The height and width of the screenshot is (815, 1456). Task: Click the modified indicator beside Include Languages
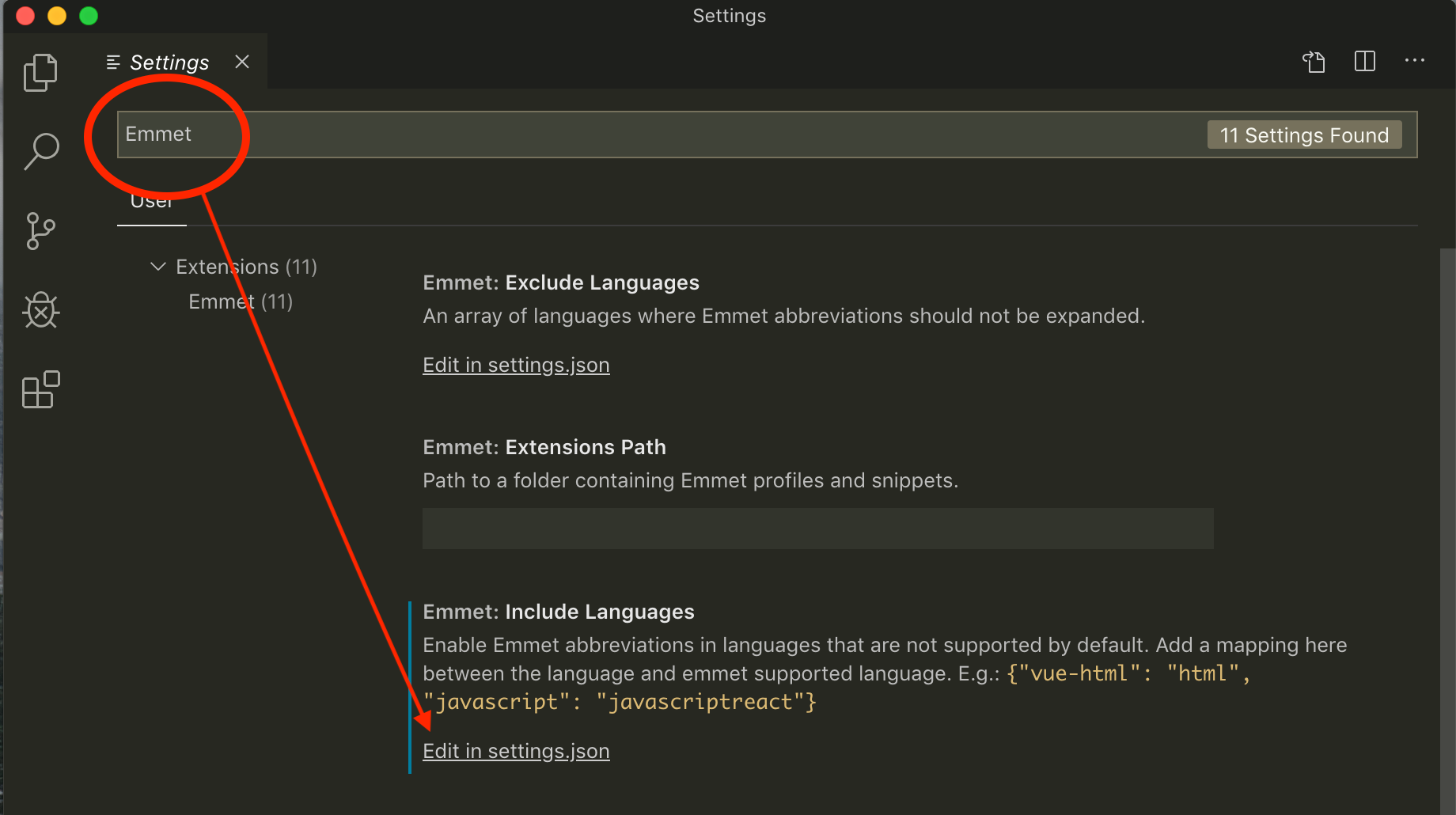pyautogui.click(x=410, y=680)
